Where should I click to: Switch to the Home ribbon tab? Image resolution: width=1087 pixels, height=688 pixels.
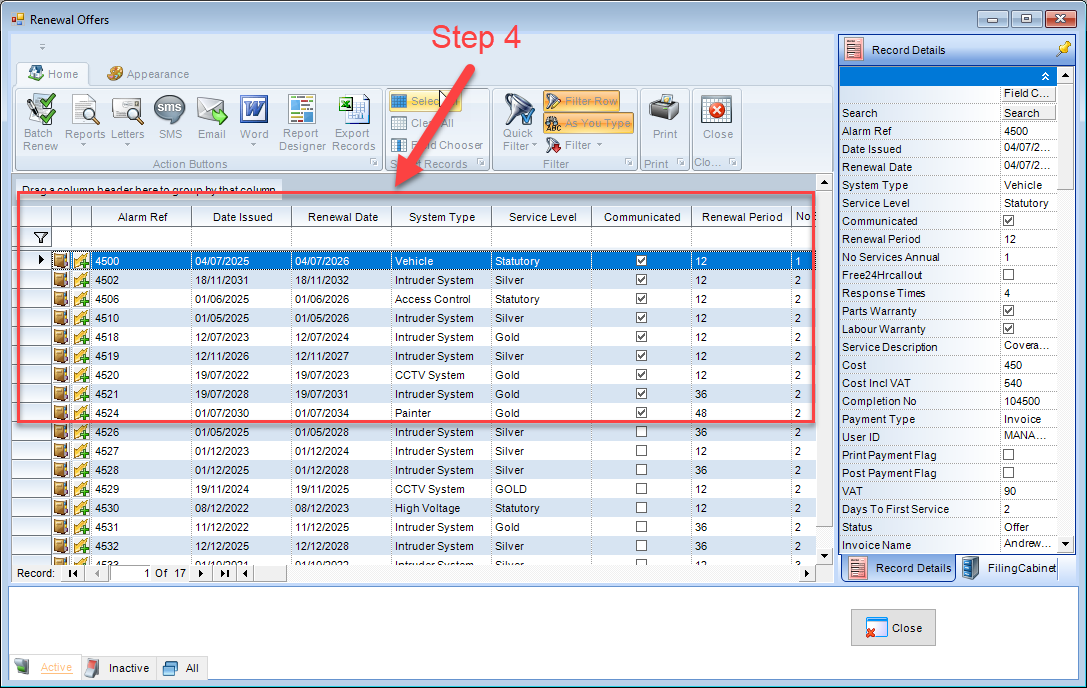(x=54, y=74)
